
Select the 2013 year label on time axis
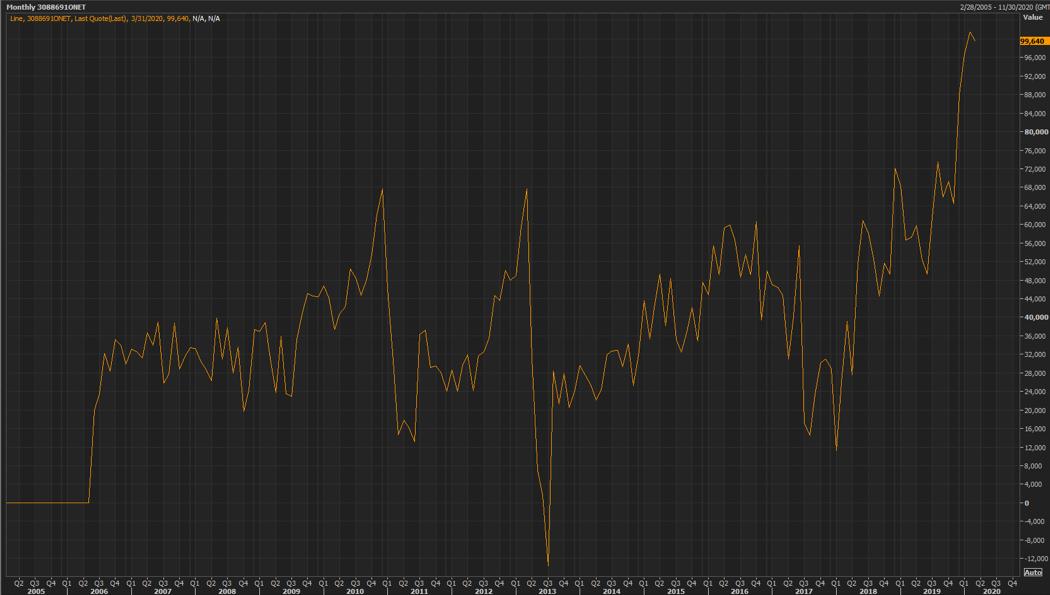pos(547,591)
